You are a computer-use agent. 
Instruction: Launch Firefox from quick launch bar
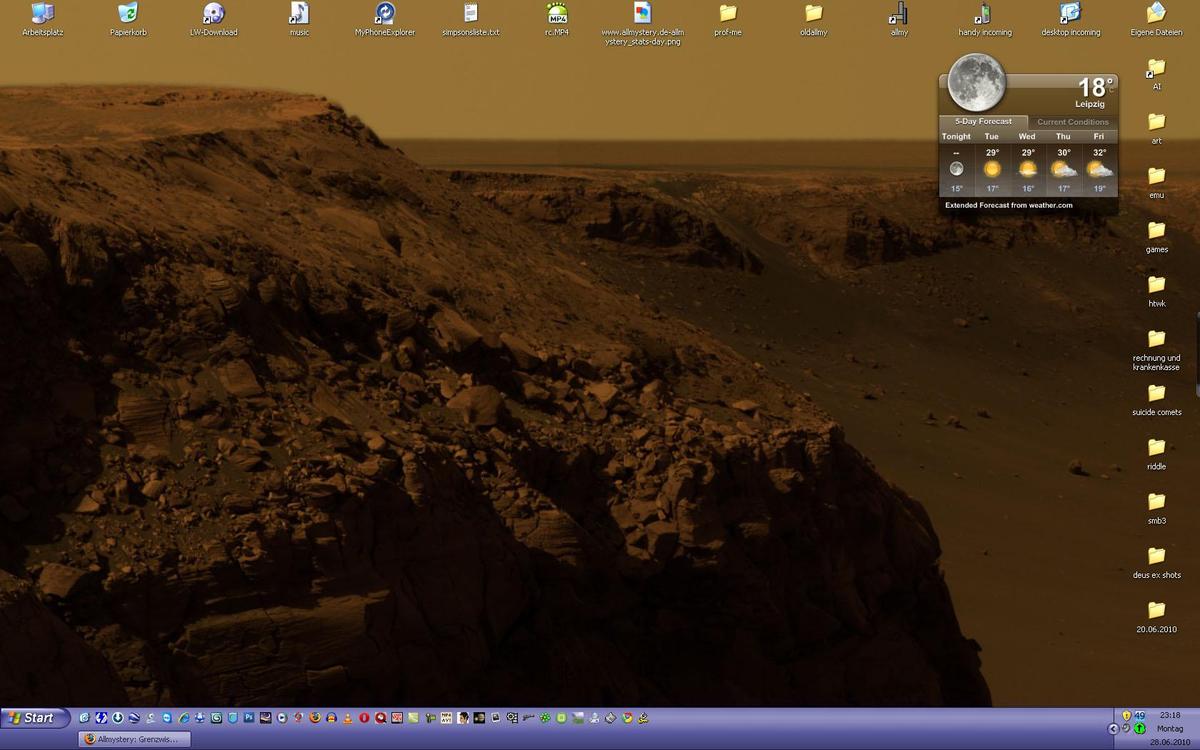314,718
